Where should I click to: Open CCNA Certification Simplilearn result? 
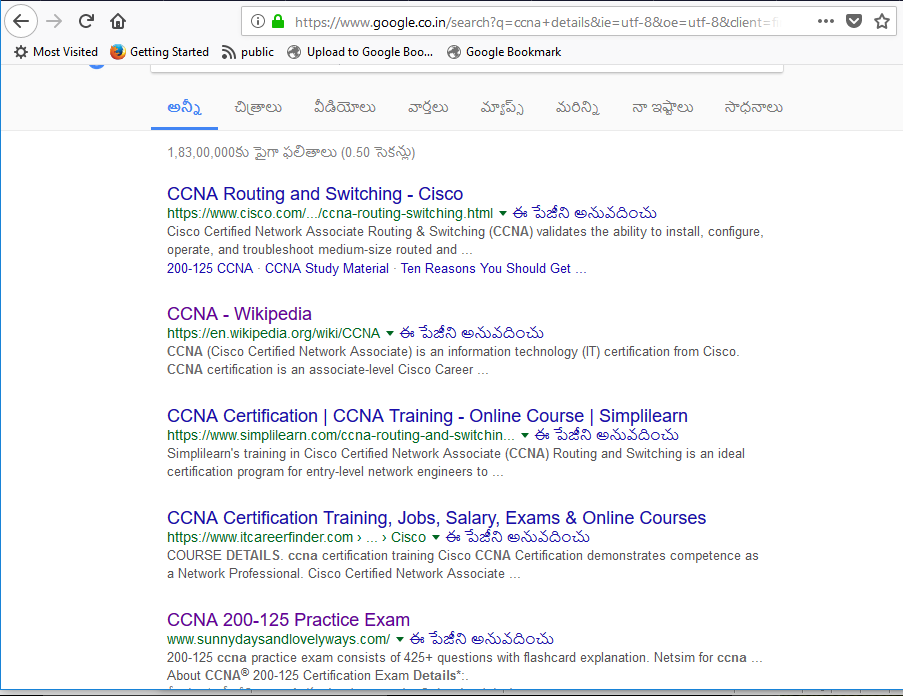tap(427, 416)
